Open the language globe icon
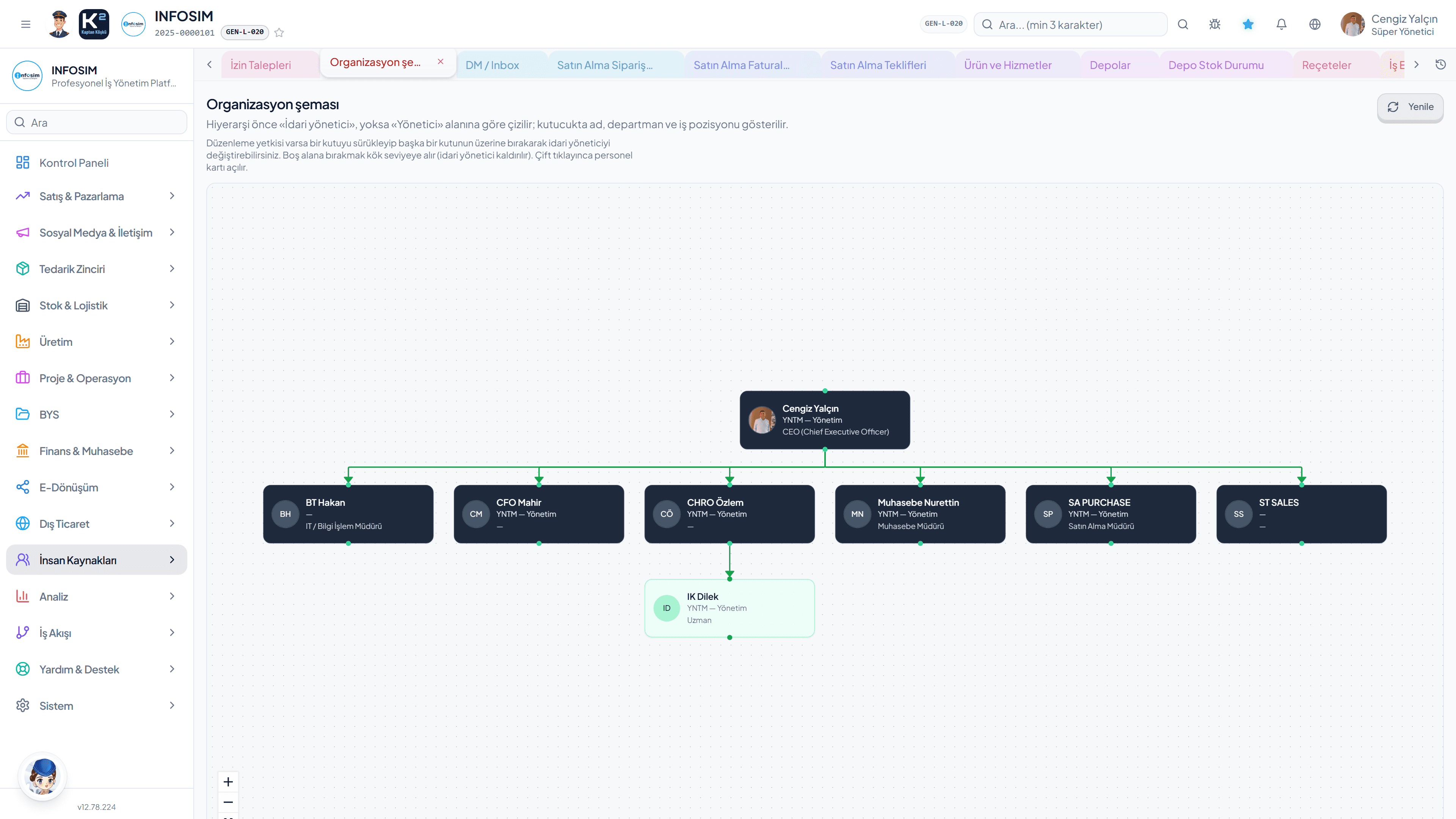1456x819 pixels. pyautogui.click(x=1315, y=24)
